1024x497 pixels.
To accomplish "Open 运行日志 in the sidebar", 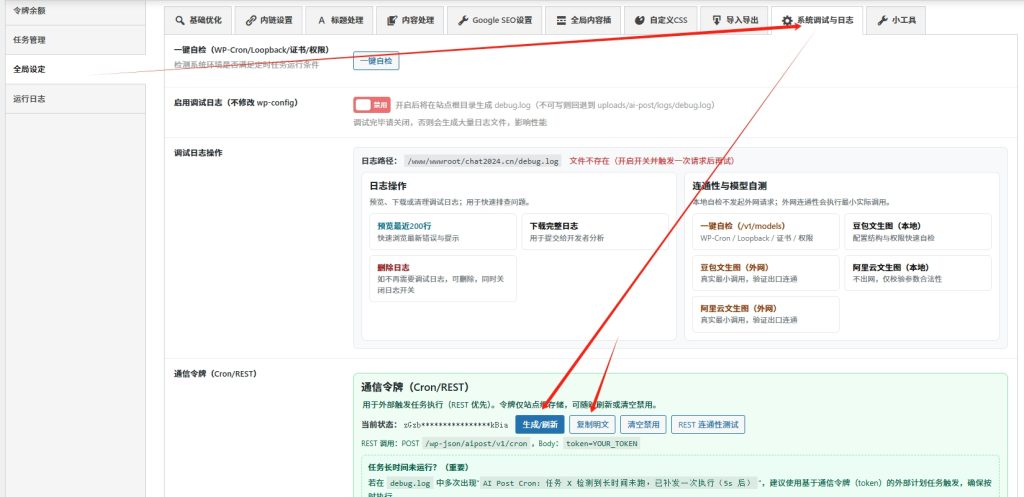I will [75, 99].
